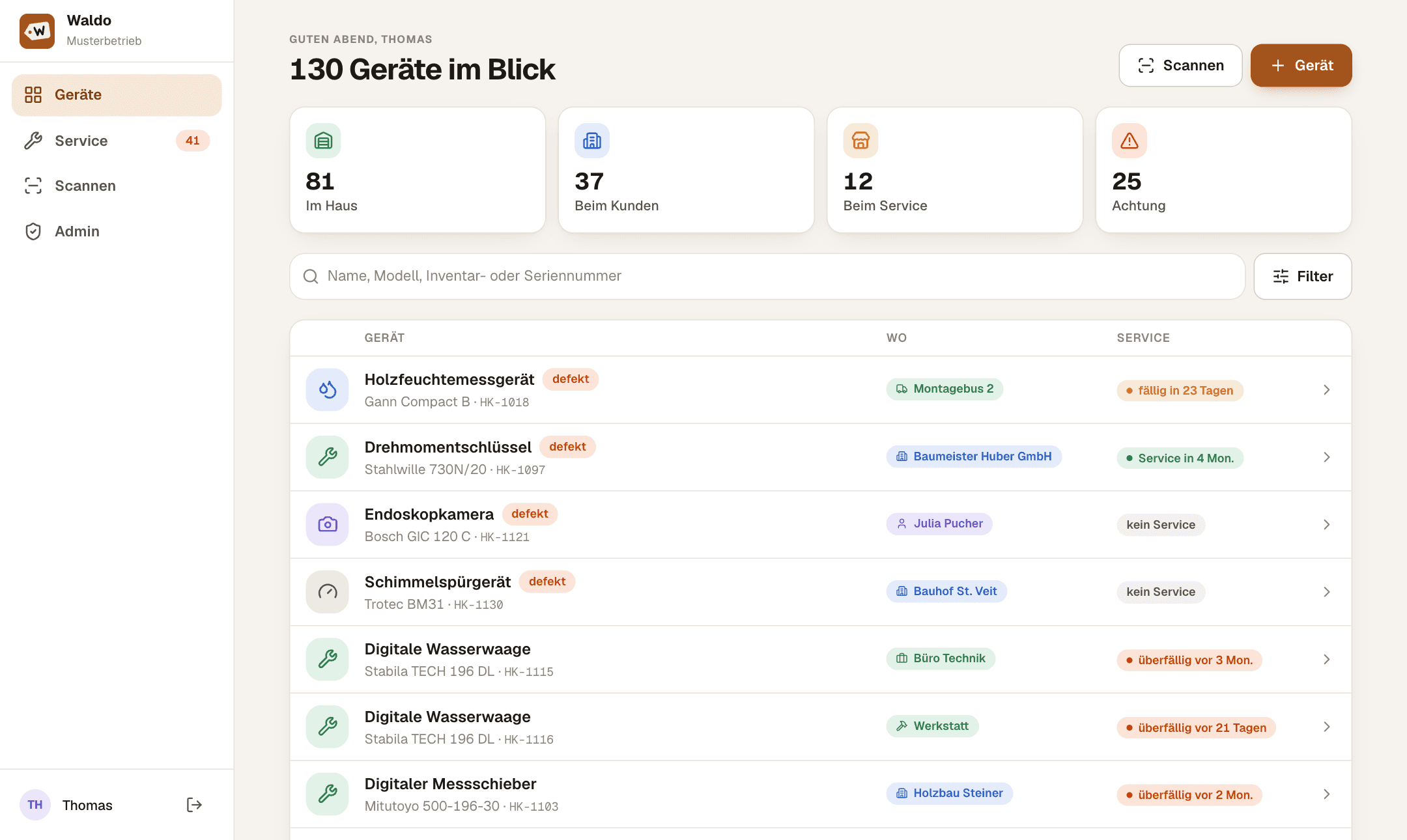Expand the Drehmomentschlüssel row chevron
The image size is (1407, 840).
click(x=1326, y=457)
